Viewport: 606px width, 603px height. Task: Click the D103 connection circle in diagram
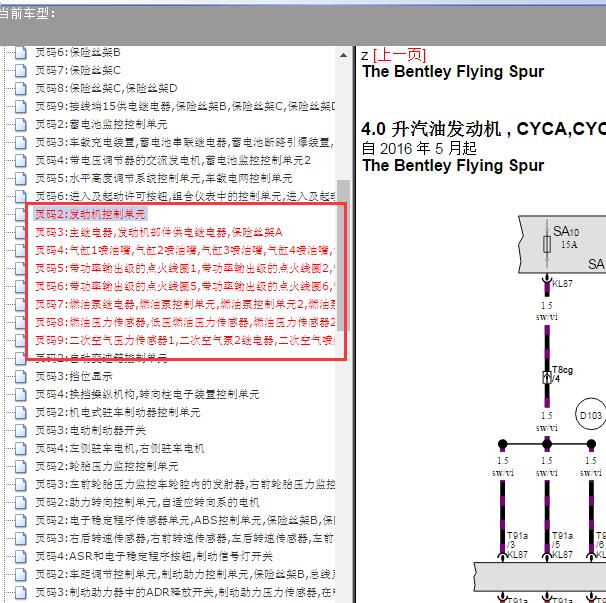591,415
